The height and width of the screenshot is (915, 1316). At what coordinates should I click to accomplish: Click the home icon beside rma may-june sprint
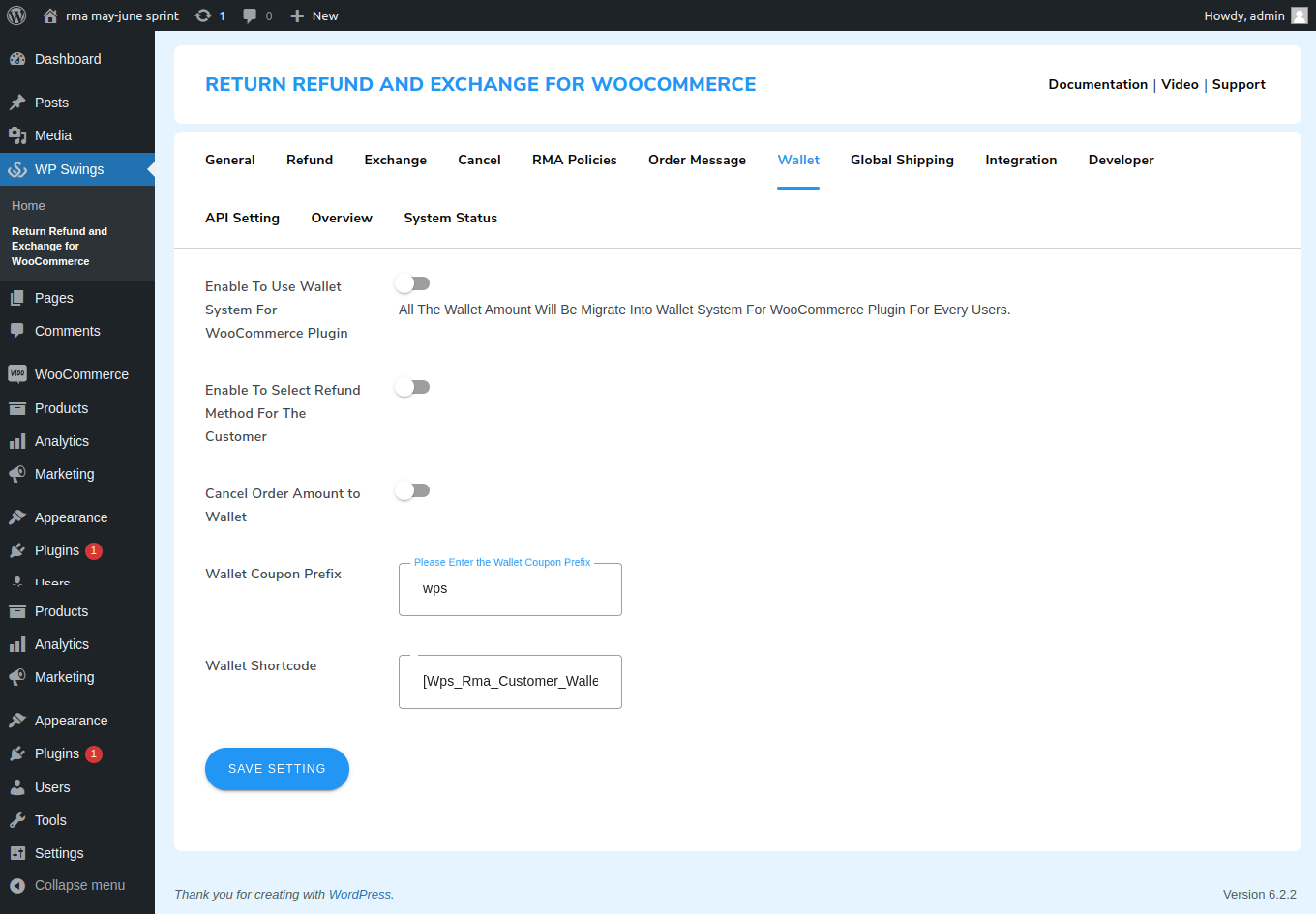pyautogui.click(x=50, y=15)
